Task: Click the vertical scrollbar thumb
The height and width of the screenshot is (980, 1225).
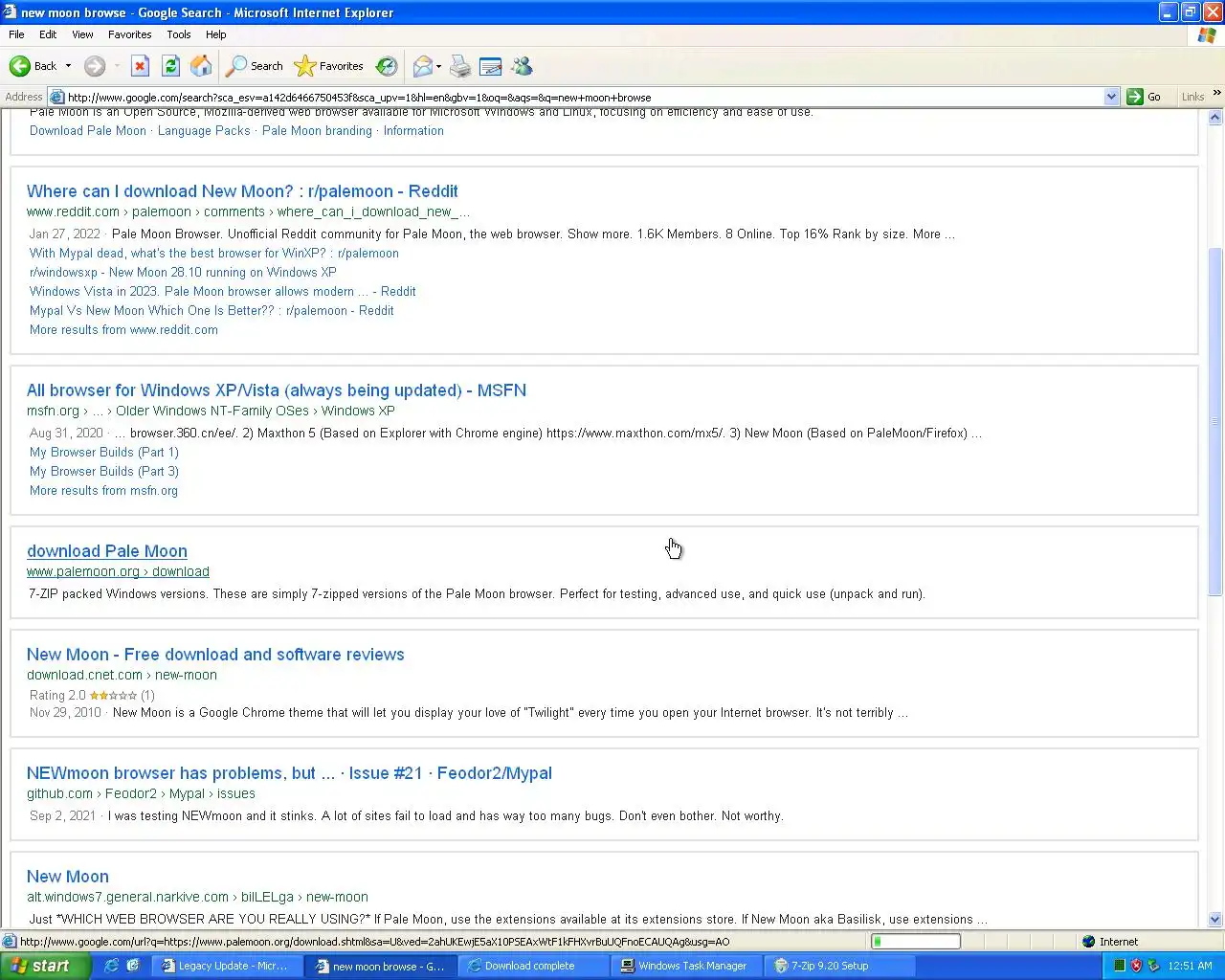Action: (x=1215, y=421)
